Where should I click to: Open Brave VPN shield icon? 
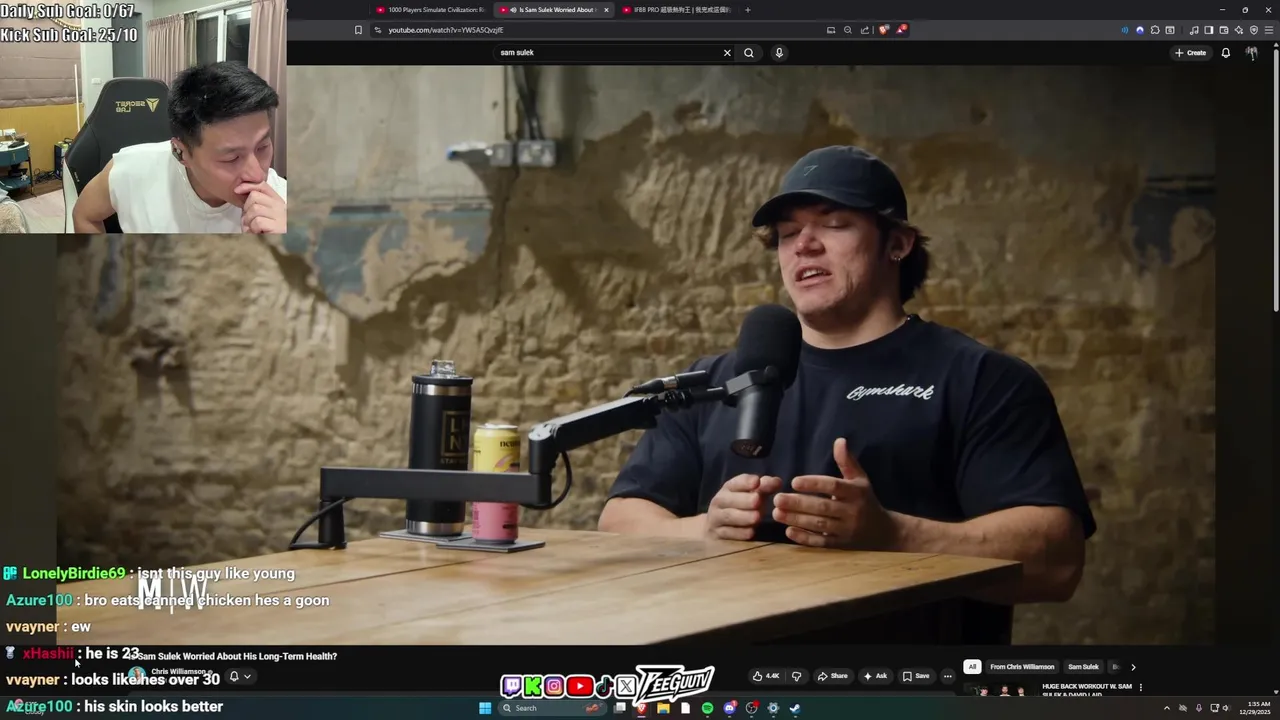tap(1254, 30)
